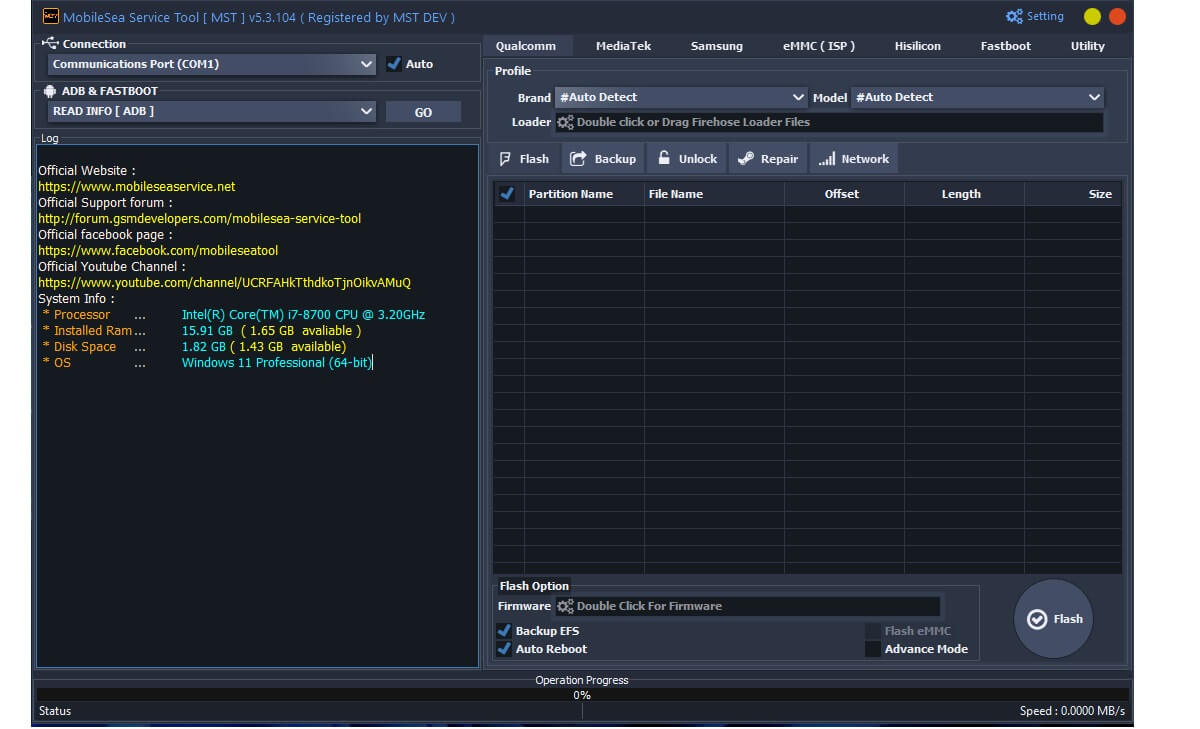Click the Unlock padlock icon
Screen dimensions: 1200x729
(x=664, y=158)
